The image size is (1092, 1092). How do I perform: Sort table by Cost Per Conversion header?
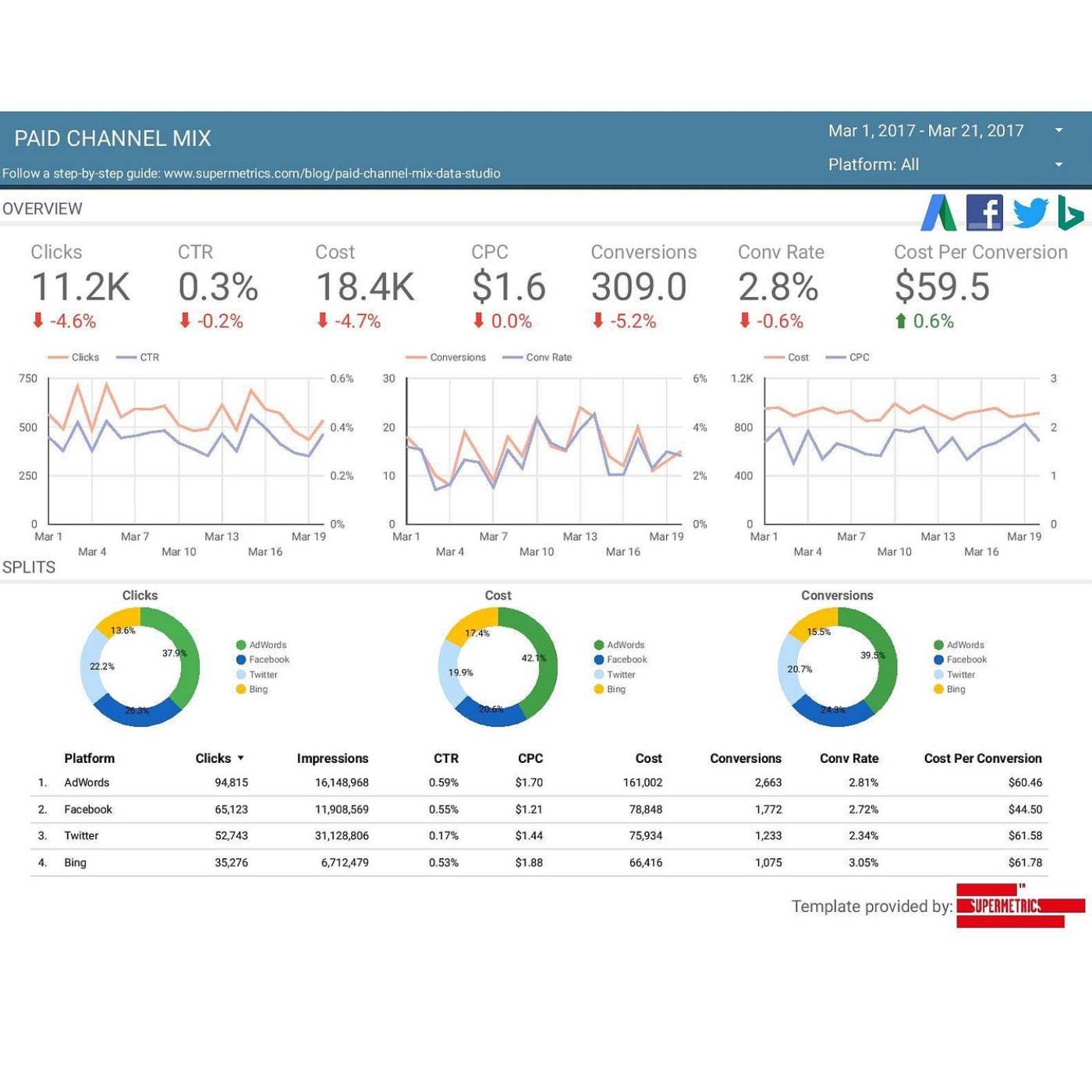coord(982,758)
